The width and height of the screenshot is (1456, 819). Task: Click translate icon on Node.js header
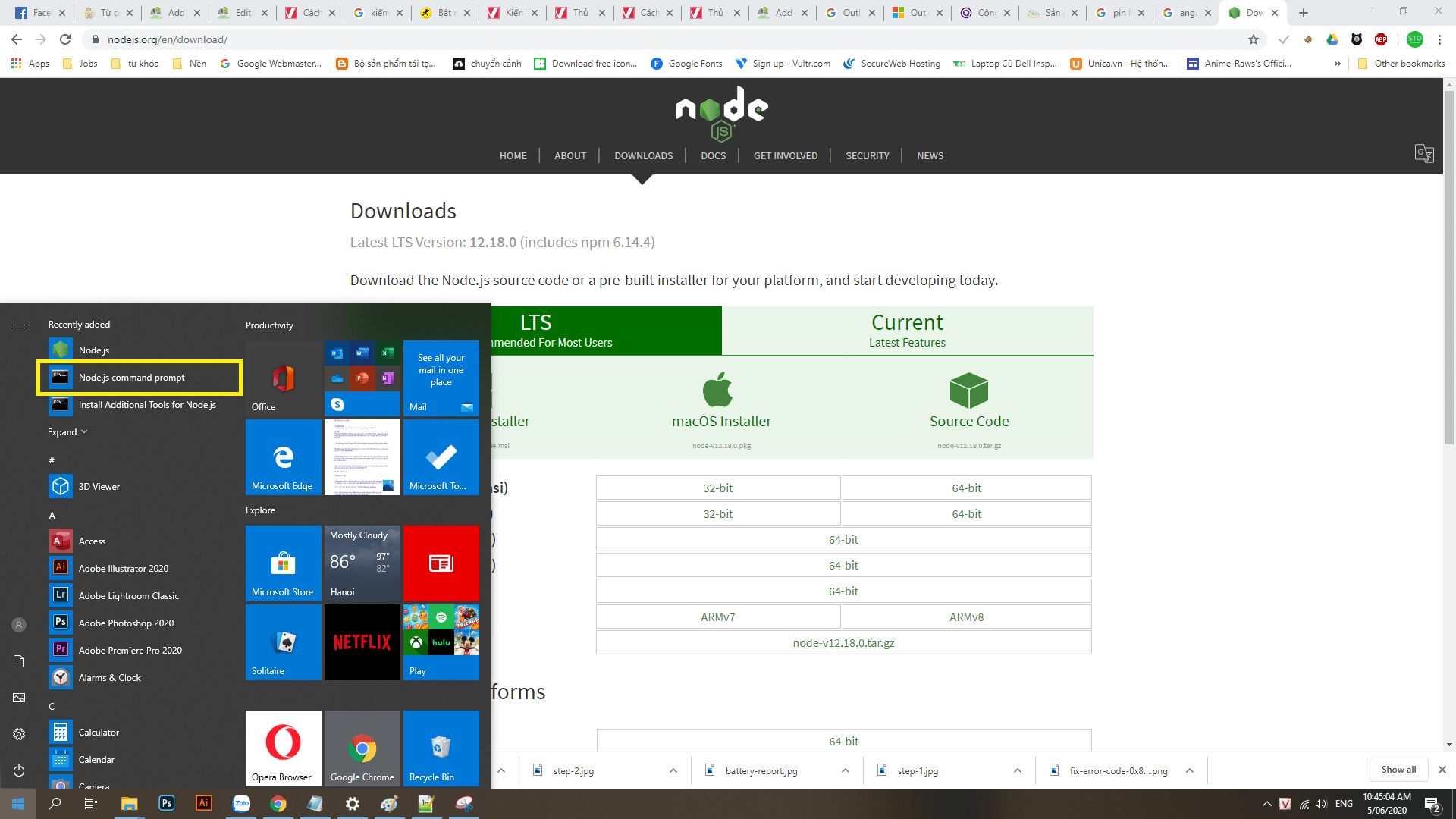point(1424,154)
